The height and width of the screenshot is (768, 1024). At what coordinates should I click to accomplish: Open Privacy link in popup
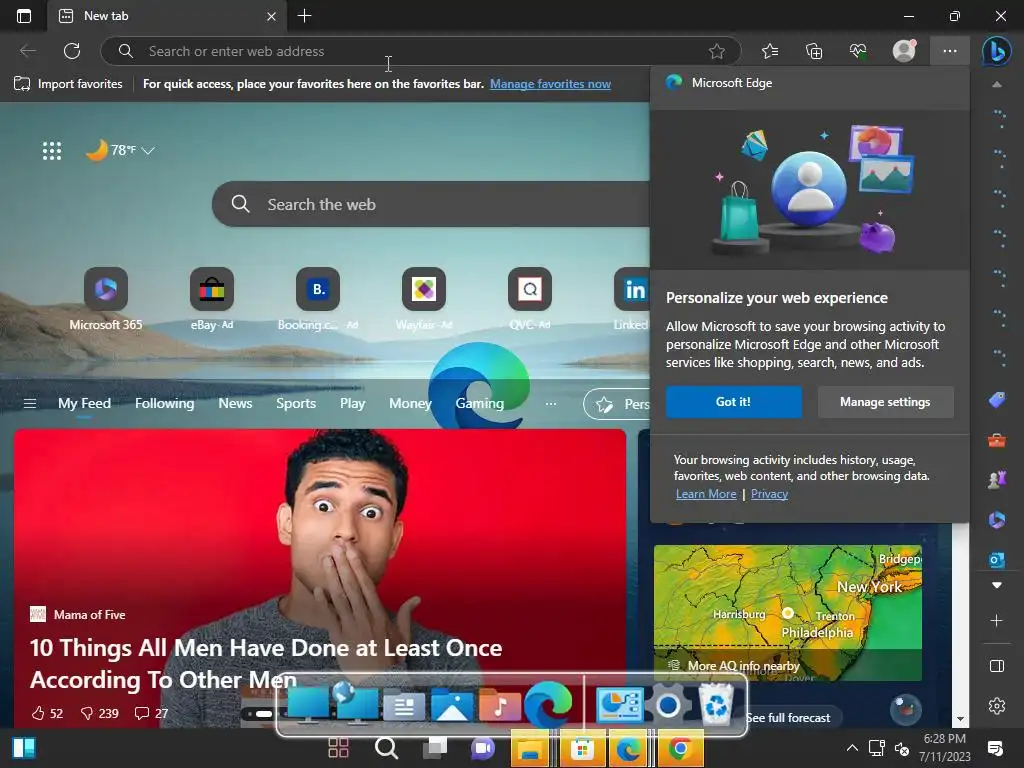pos(769,494)
